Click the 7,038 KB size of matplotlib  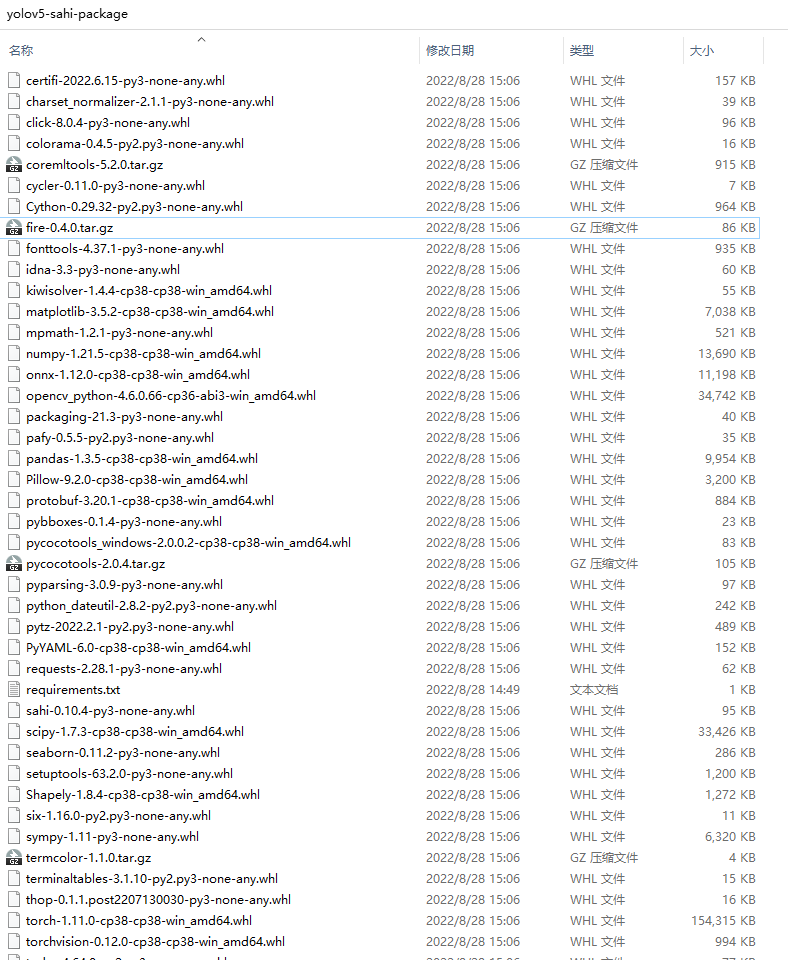730,312
